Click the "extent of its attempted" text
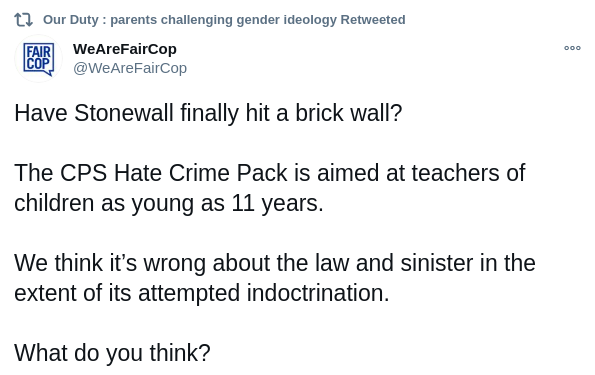Image resolution: width=595 pixels, height=375 pixels. tap(127, 293)
